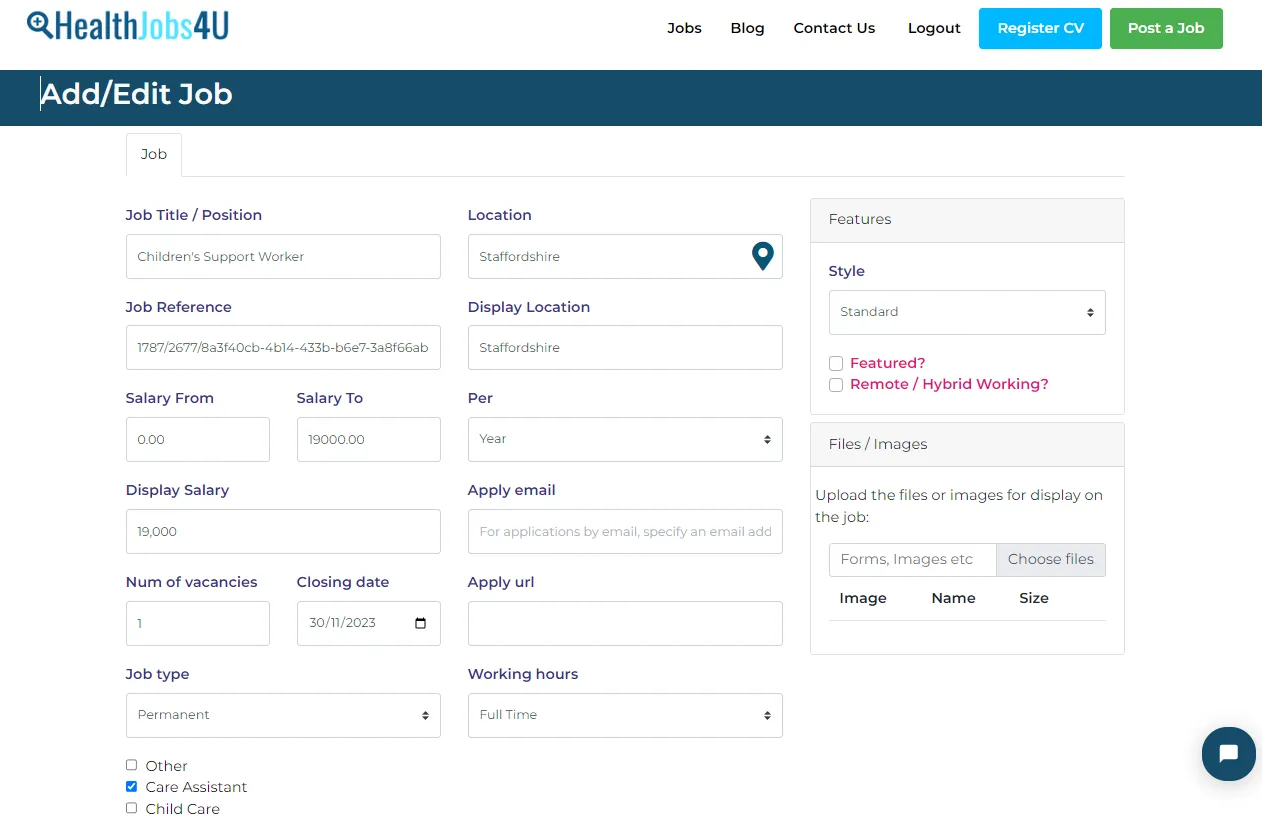Click the Forms, Images etc file input
The width and height of the screenshot is (1262, 817).
pyautogui.click(x=912, y=559)
